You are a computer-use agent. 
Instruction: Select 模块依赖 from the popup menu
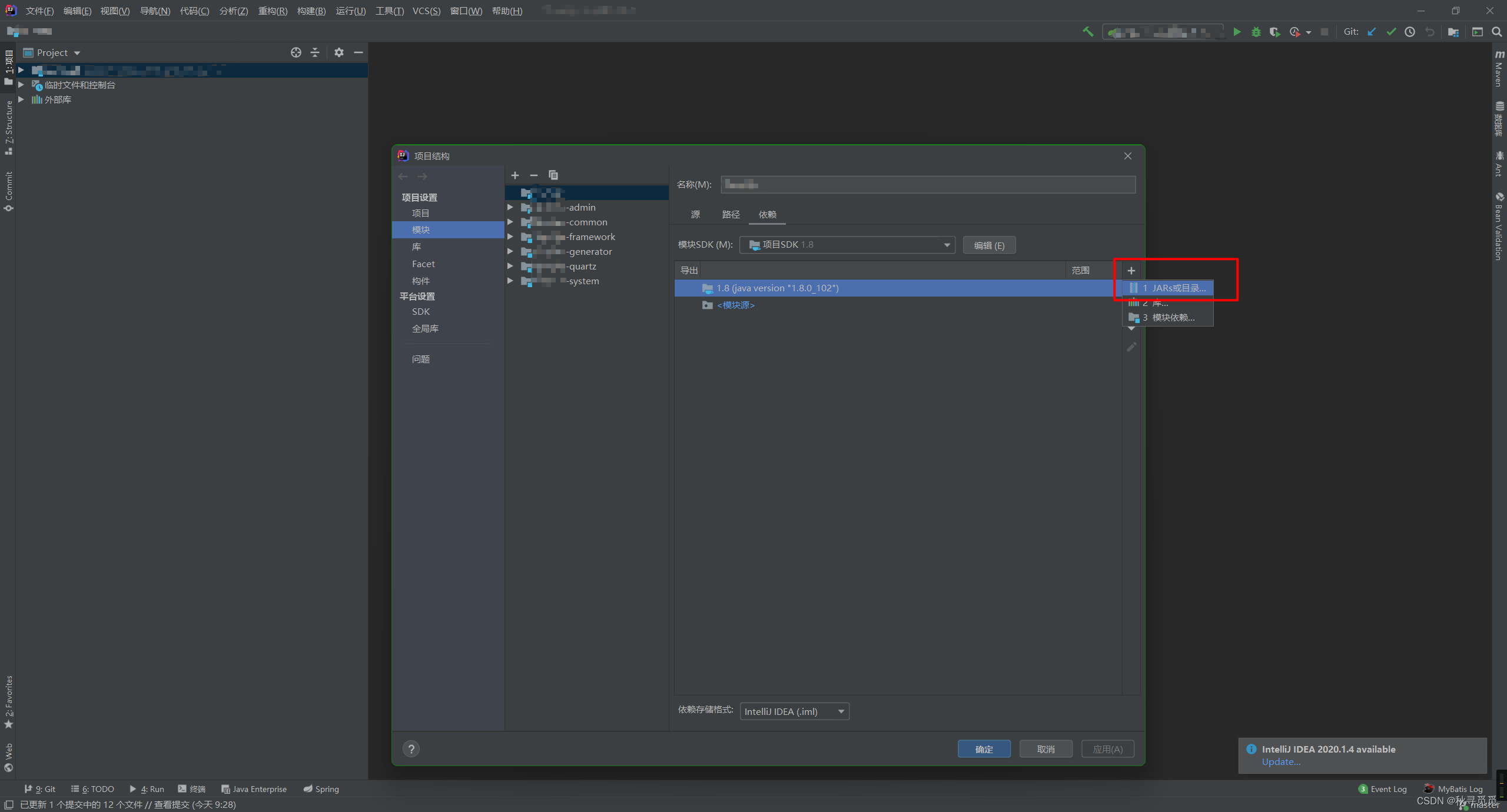(1173, 318)
